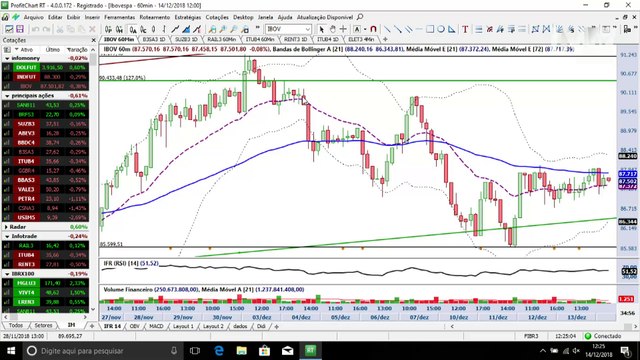
Task: Switch to the Setores quotes tab
Action: pyautogui.click(x=43, y=325)
